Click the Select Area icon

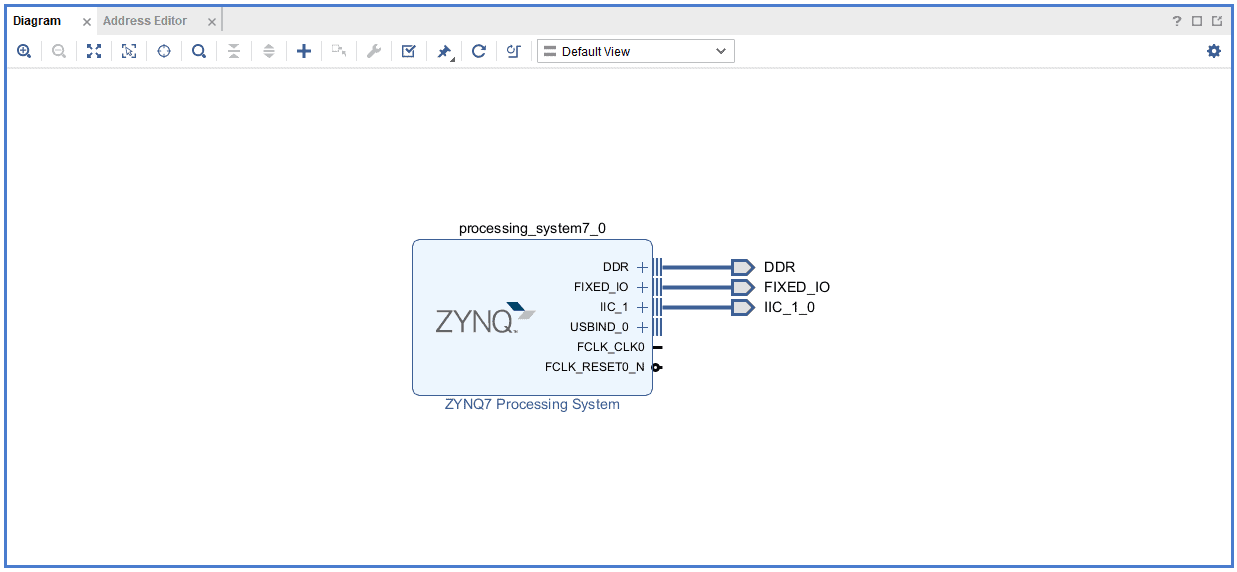click(129, 51)
